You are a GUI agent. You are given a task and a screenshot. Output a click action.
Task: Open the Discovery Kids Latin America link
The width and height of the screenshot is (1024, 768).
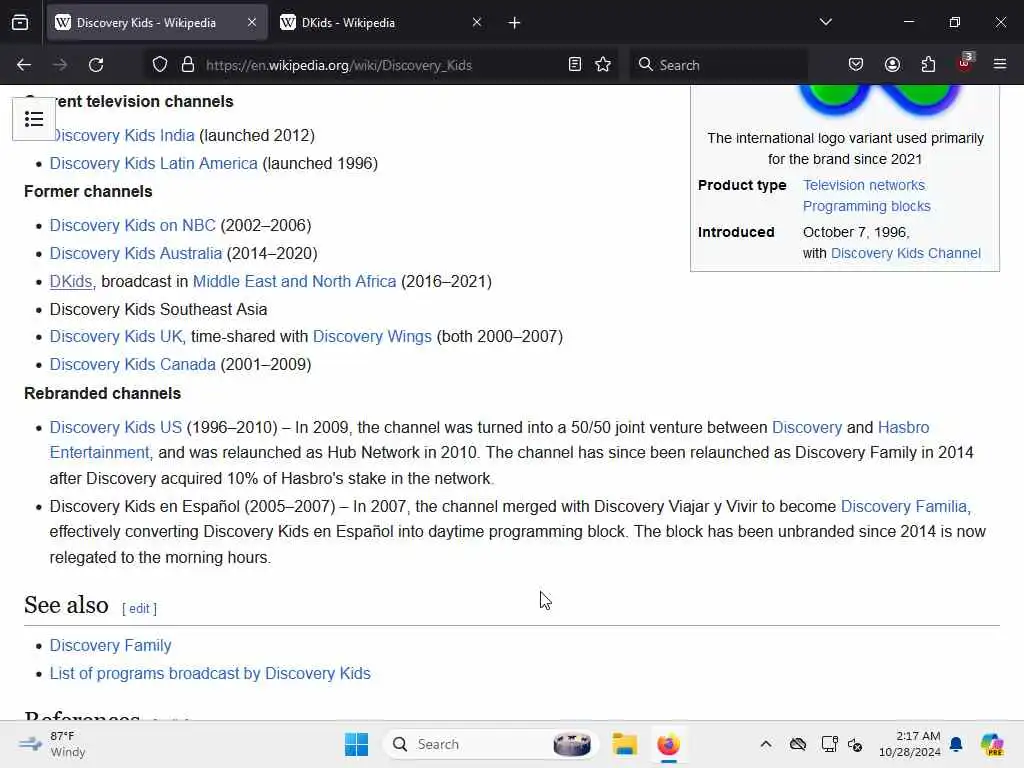153,163
